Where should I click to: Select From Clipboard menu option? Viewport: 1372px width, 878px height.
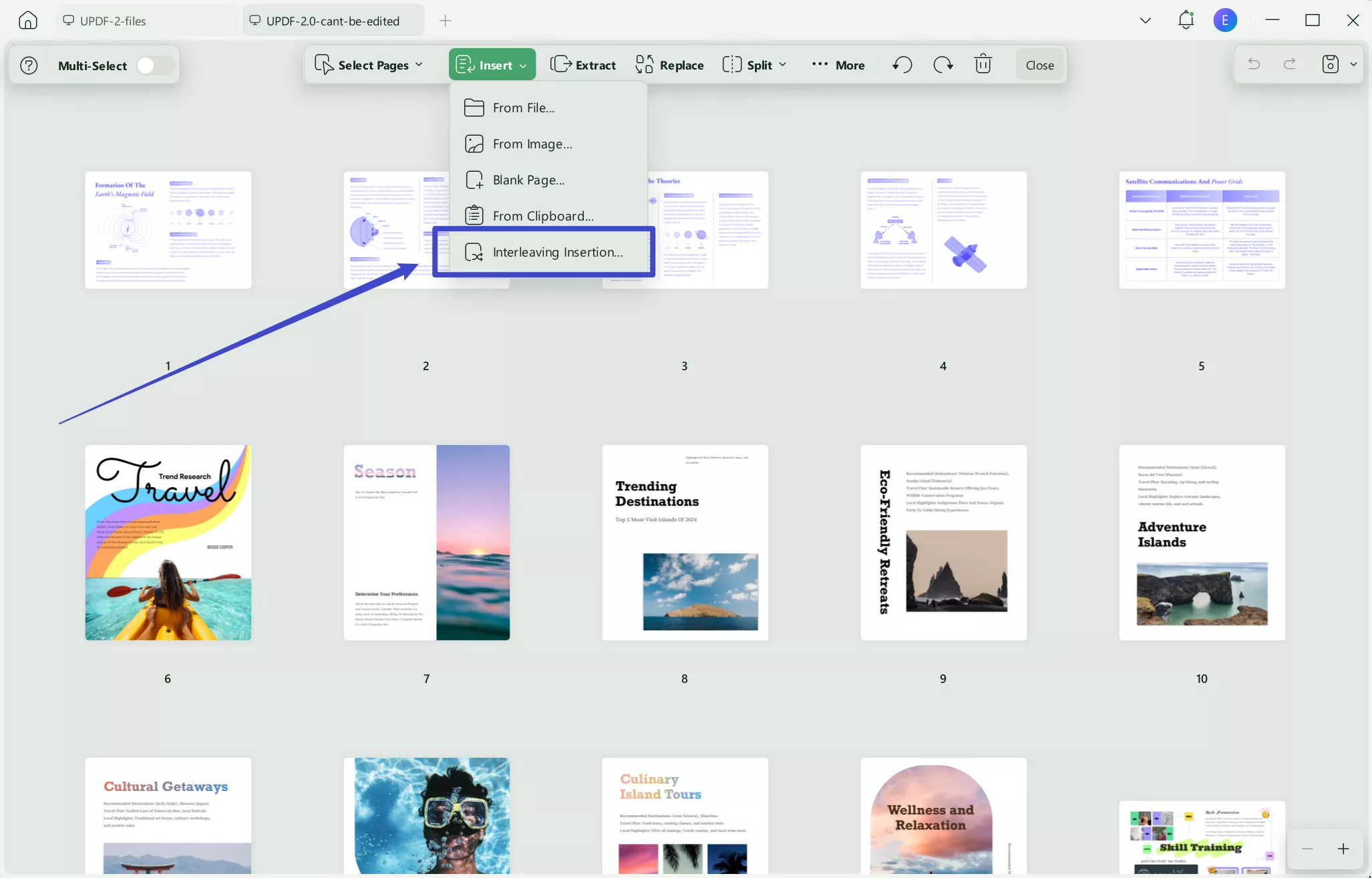tap(542, 216)
